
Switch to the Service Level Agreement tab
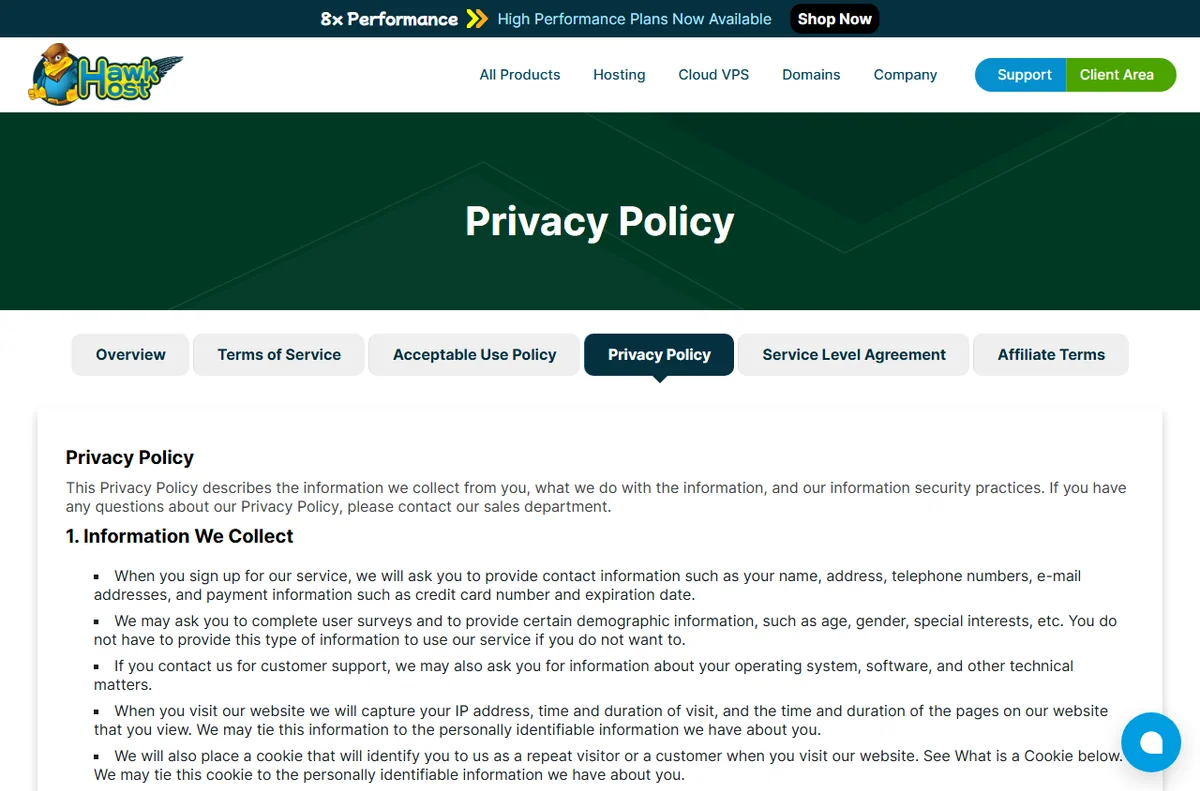point(854,355)
